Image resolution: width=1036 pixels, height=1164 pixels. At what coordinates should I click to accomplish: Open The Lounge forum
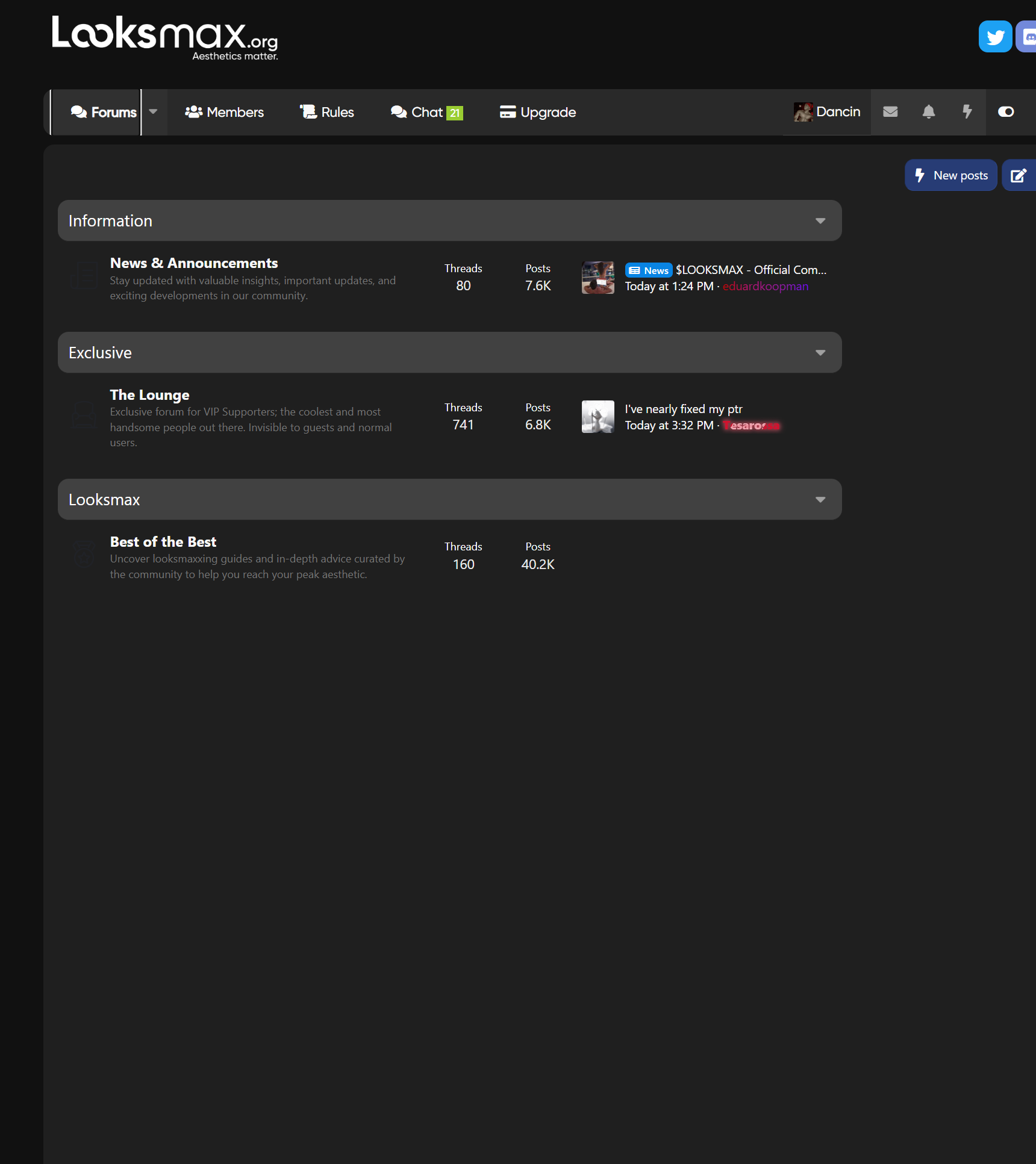(149, 395)
